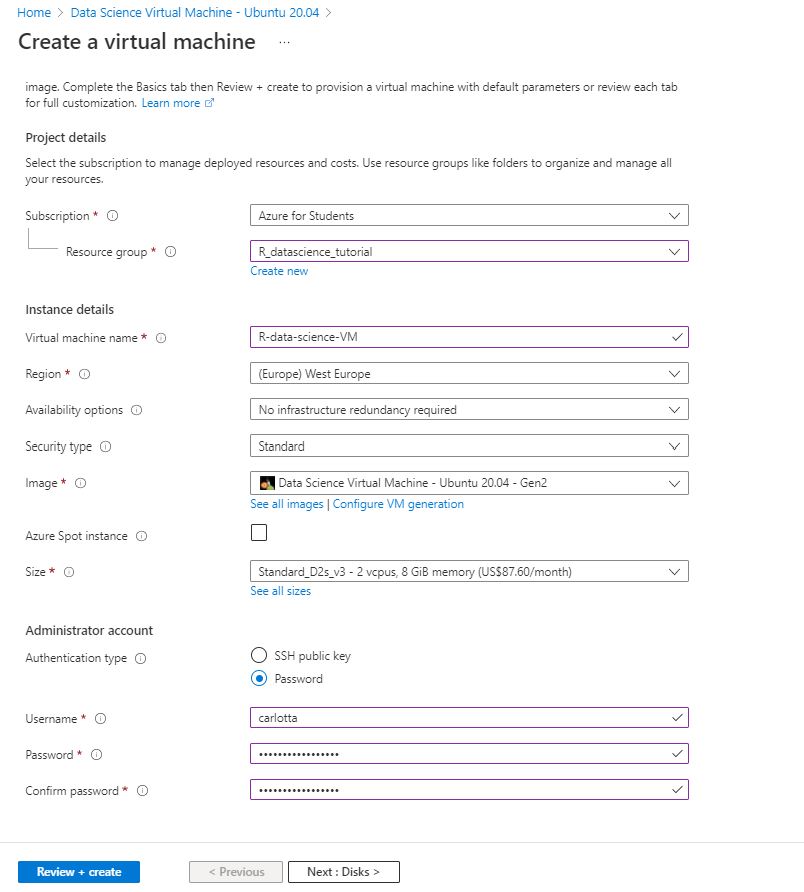The height and width of the screenshot is (892, 804).
Task: Go to Home in breadcrumb
Action: pyautogui.click(x=34, y=13)
